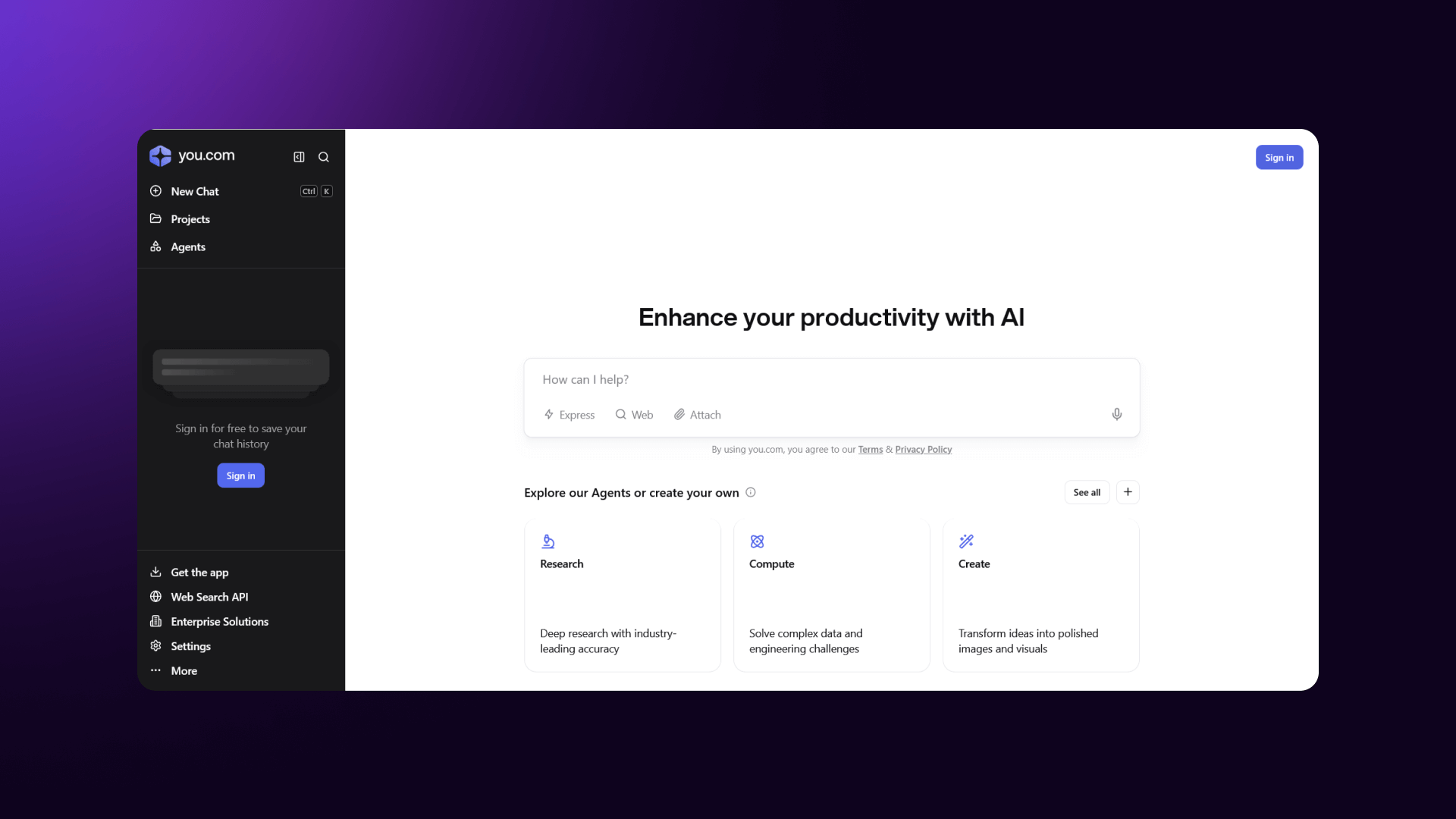Start a New Chat
The image size is (1456, 819).
[x=195, y=191]
